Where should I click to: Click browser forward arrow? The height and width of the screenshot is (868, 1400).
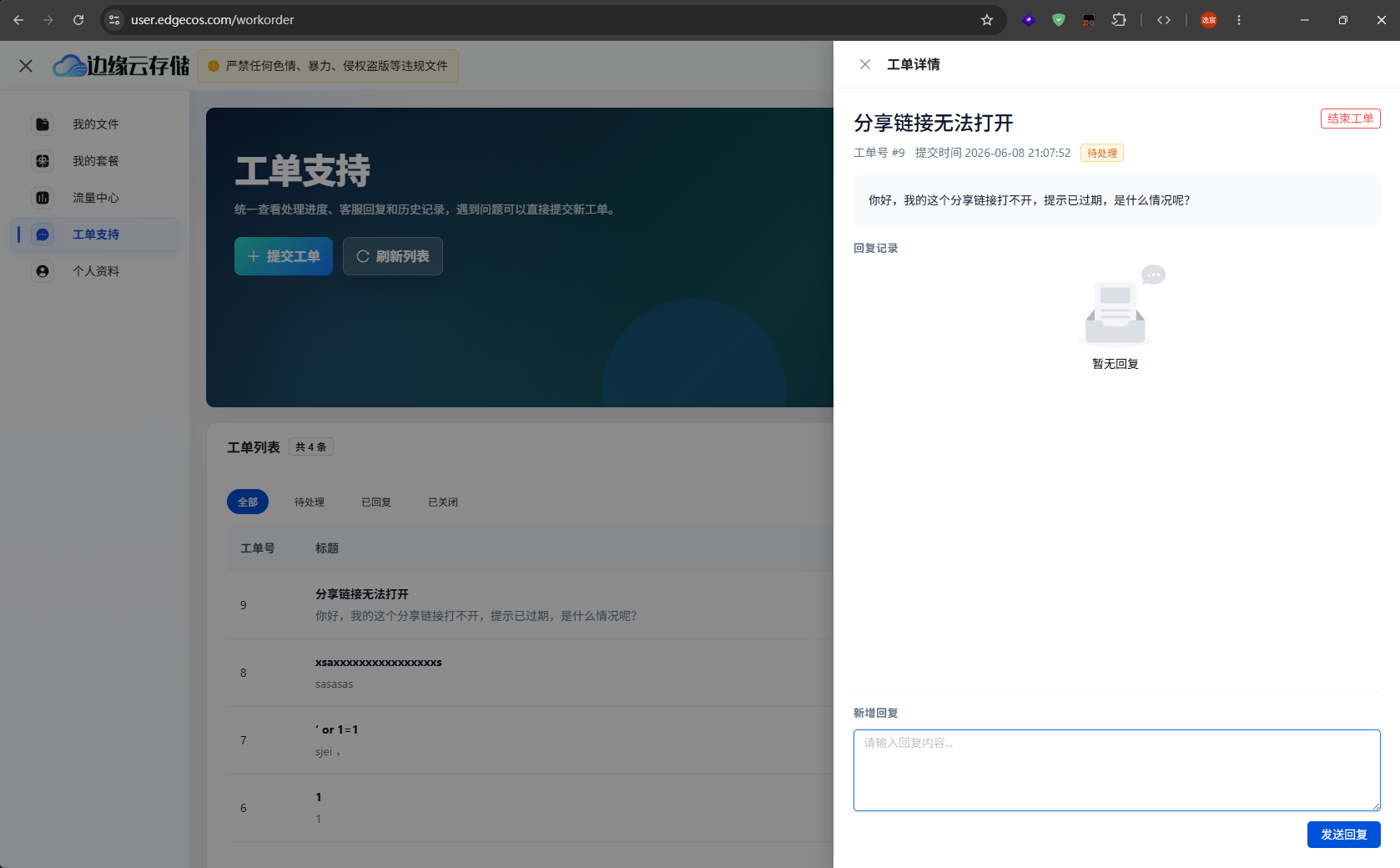[48, 20]
